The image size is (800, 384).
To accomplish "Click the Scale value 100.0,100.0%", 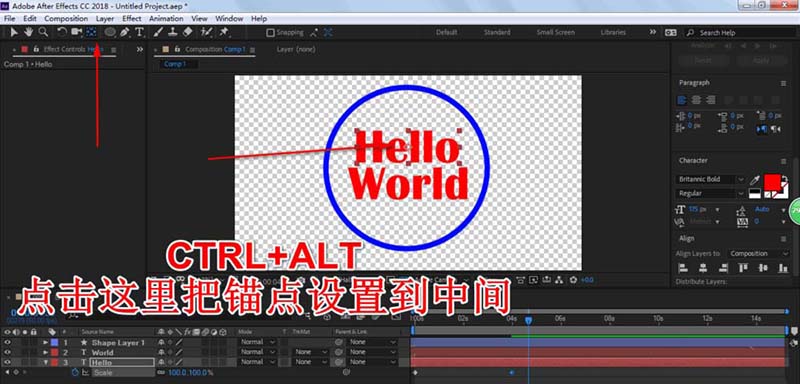I will [190, 373].
